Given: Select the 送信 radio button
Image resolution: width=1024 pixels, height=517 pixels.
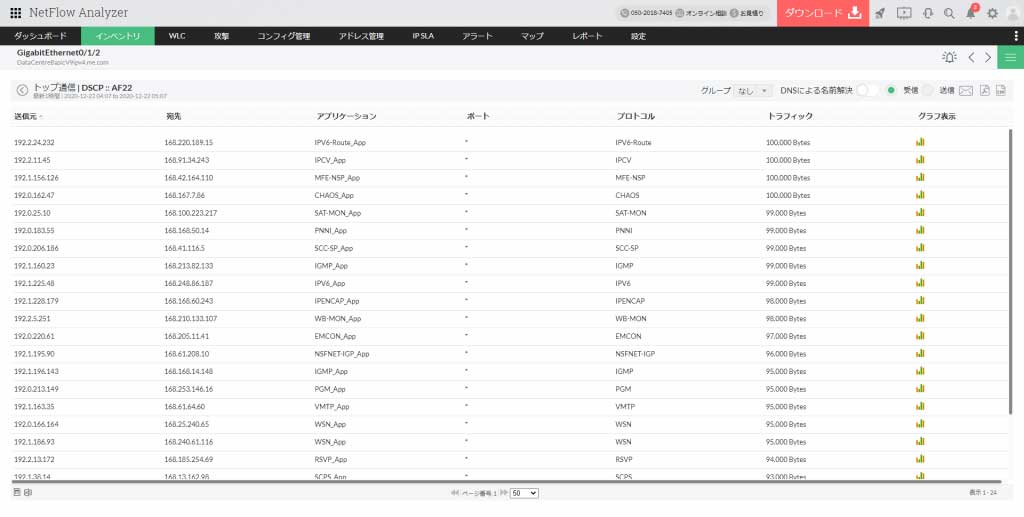Looking at the screenshot, I should point(927,91).
